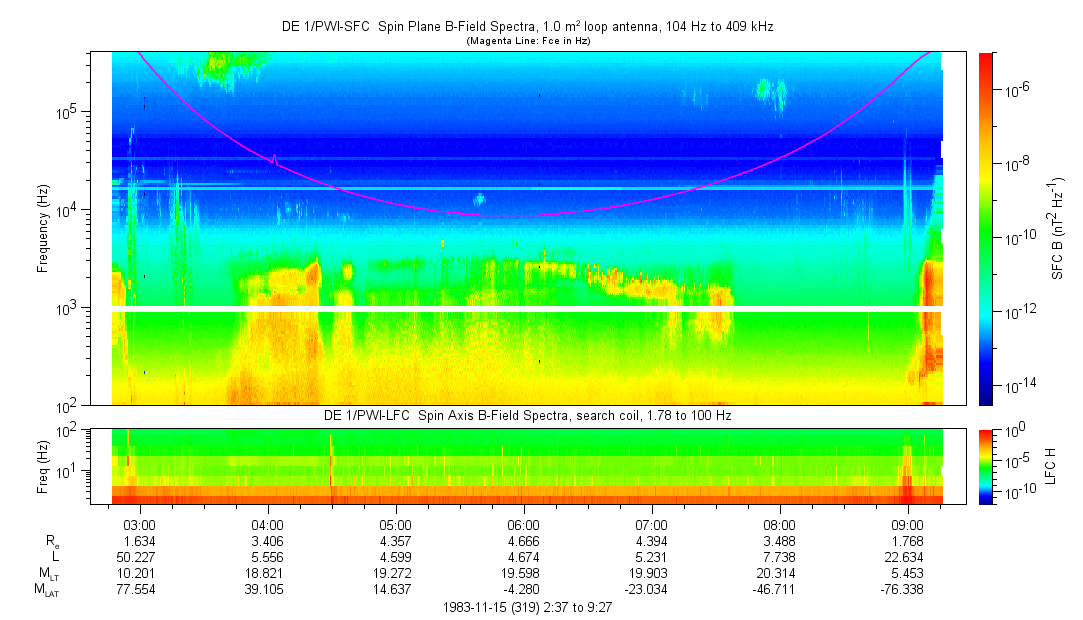Click the 04:00 time axis label
The height and width of the screenshot is (620, 1083).
coord(267,525)
